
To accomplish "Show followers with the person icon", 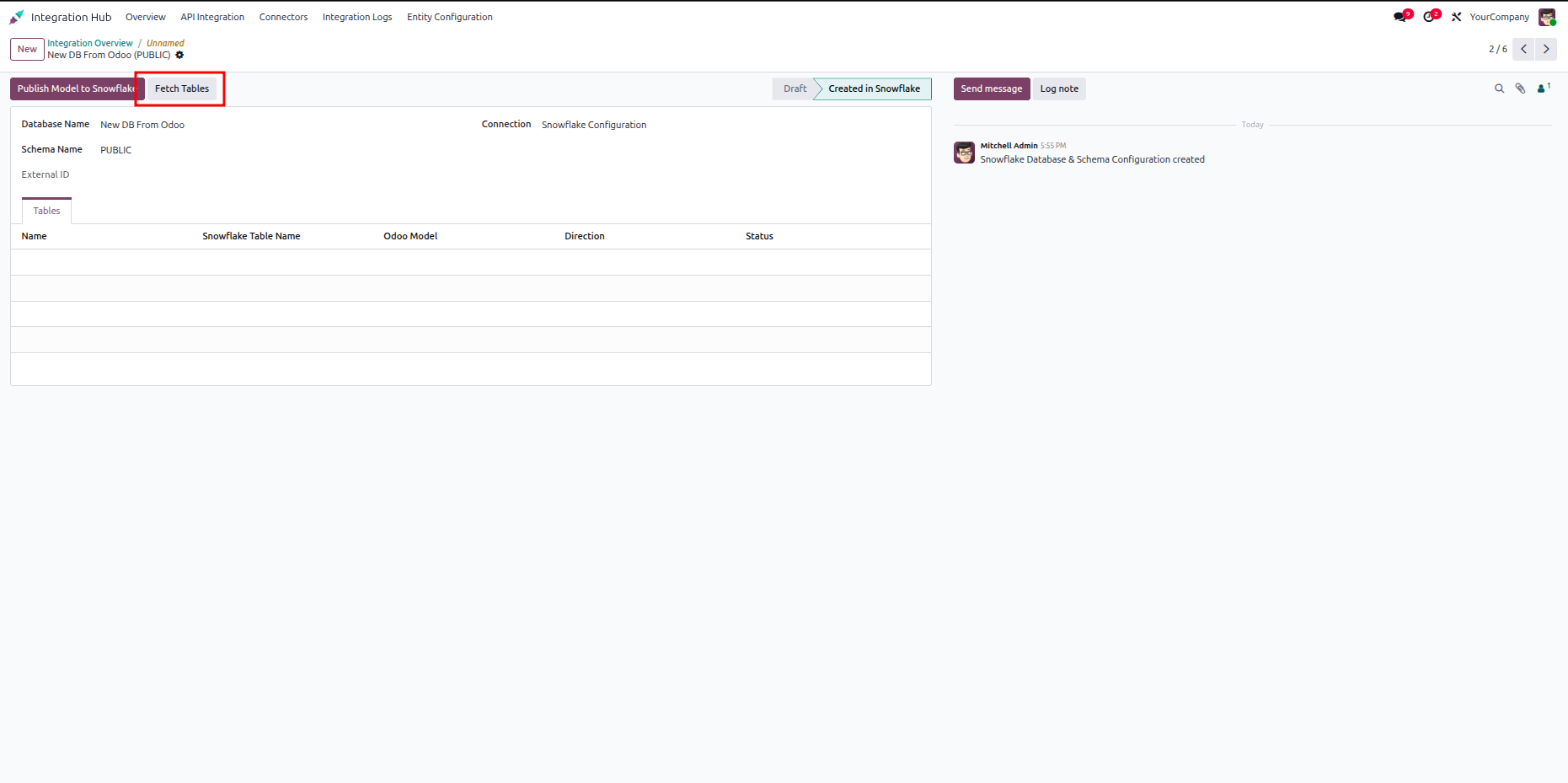I will tap(1544, 88).
